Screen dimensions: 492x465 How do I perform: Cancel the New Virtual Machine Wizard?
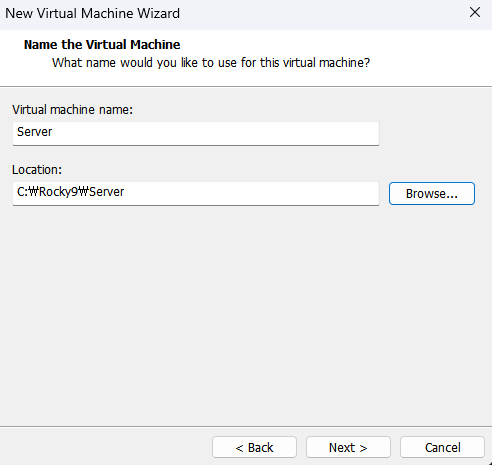pyautogui.click(x=442, y=447)
